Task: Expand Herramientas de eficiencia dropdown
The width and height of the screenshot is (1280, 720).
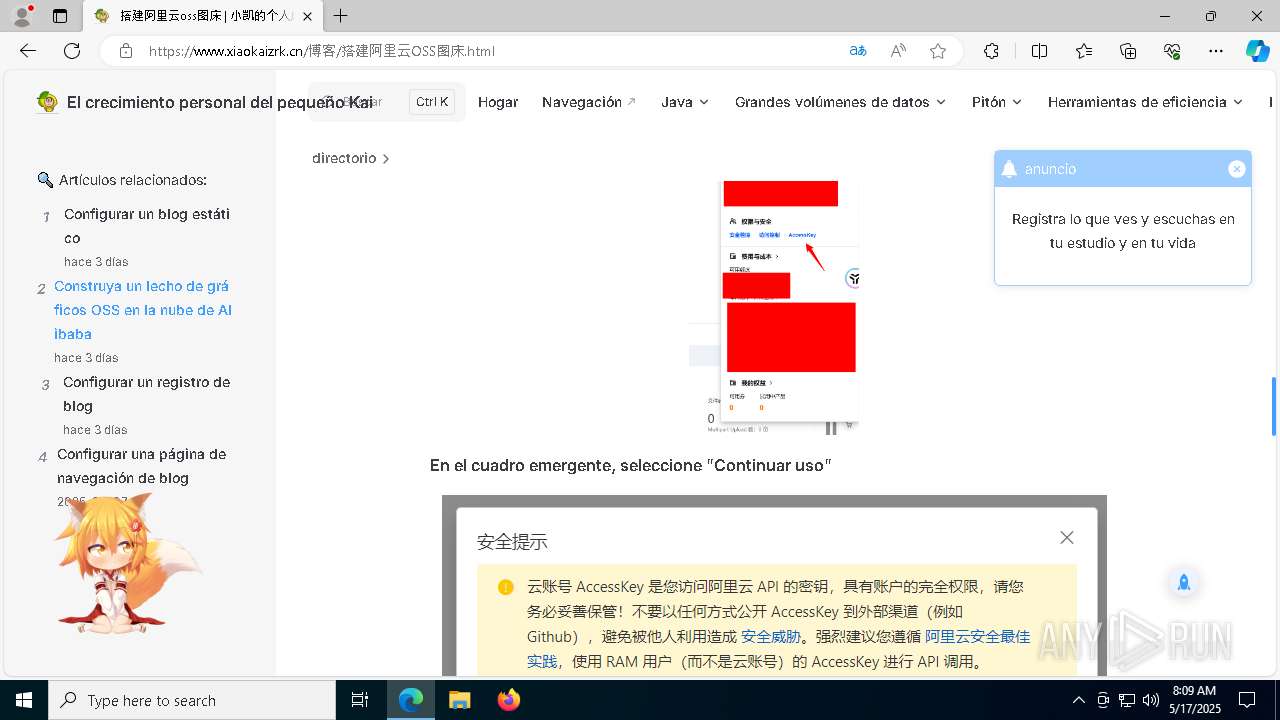Action: pos(1145,102)
